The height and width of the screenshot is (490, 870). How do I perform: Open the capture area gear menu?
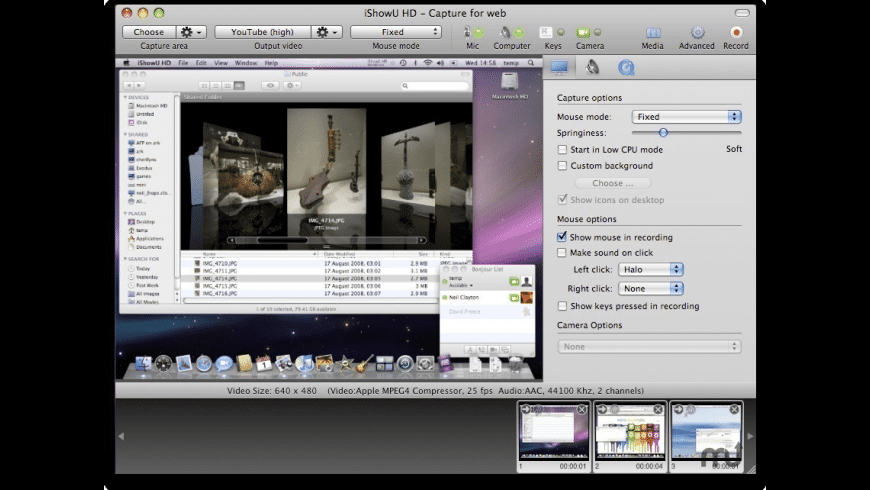189,32
